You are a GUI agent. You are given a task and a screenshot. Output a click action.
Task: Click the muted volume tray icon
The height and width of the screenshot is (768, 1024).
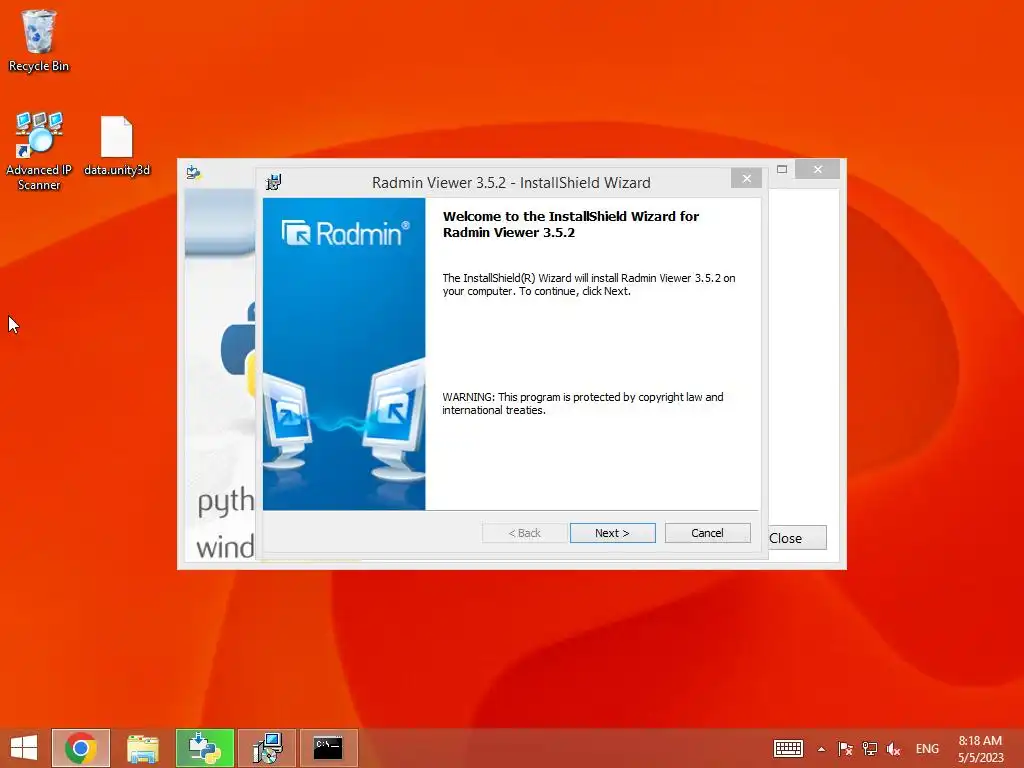coord(893,749)
